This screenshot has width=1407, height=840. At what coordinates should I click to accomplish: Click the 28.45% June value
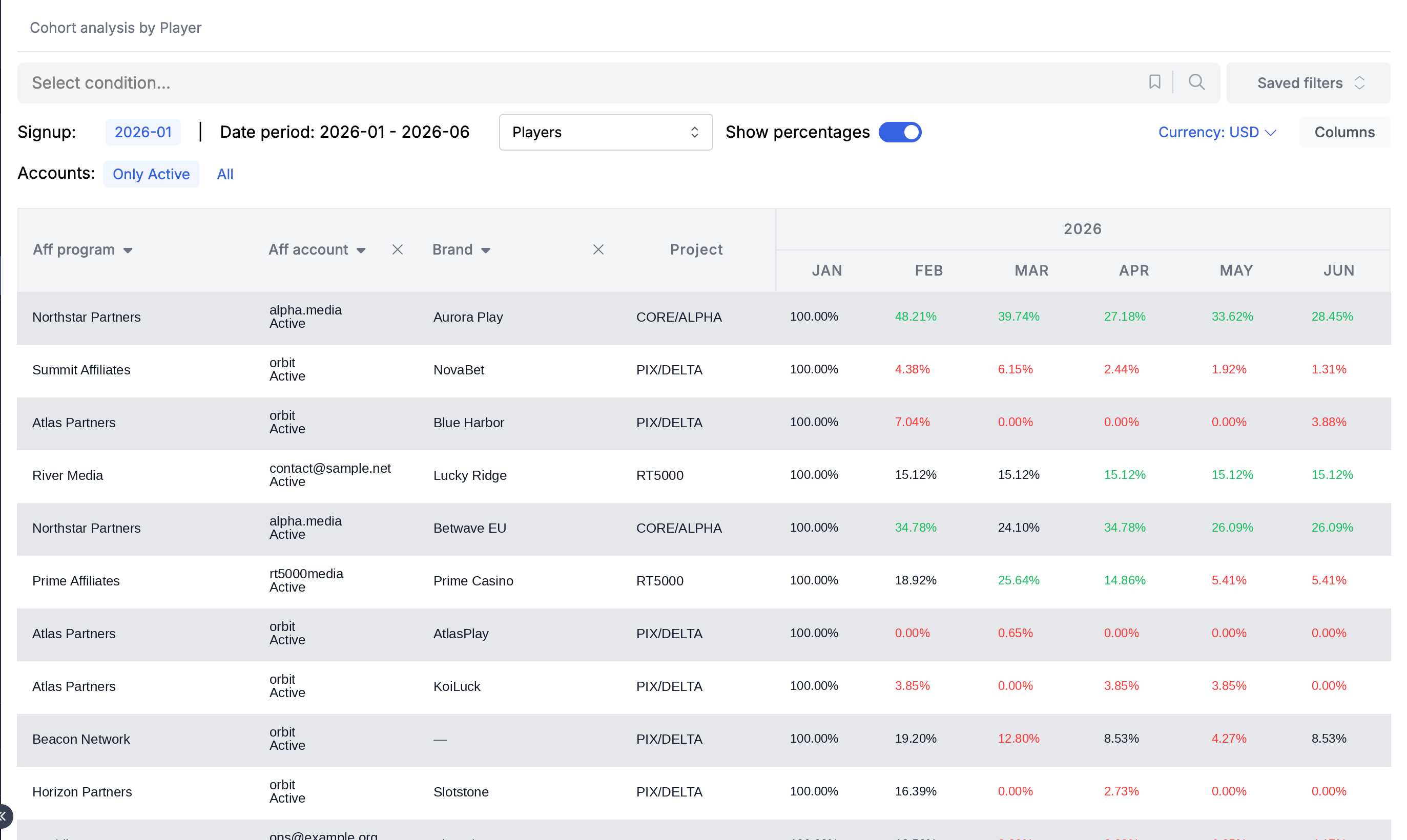1332,317
